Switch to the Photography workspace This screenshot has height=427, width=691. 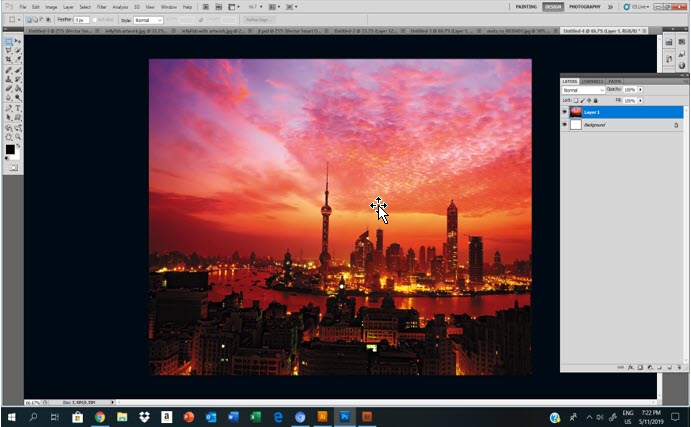[584, 7]
